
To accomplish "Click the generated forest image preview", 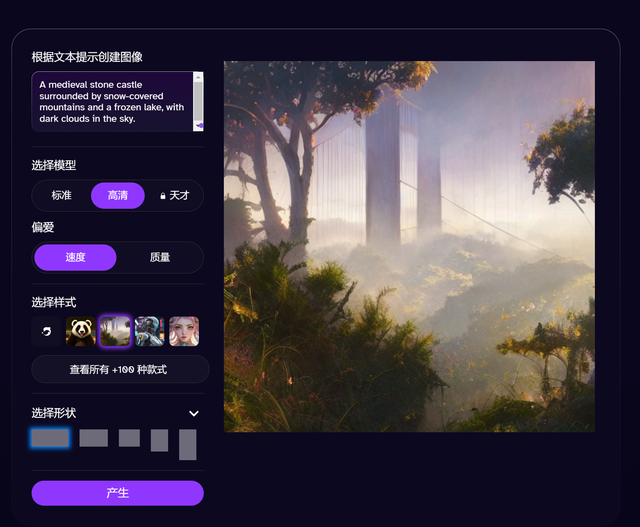I will tap(409, 246).
